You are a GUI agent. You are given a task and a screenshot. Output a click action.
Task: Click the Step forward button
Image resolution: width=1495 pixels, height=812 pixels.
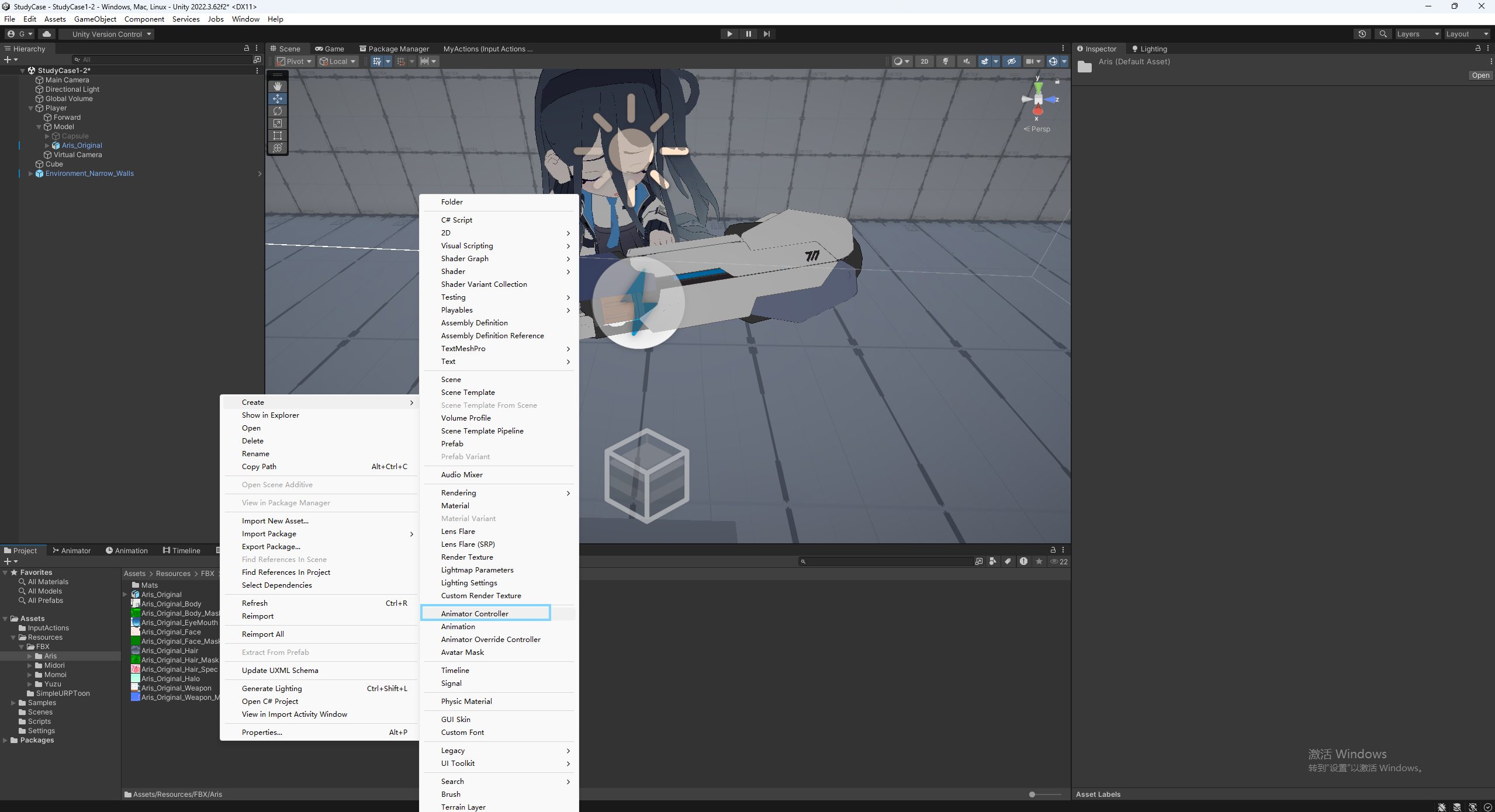[x=767, y=34]
